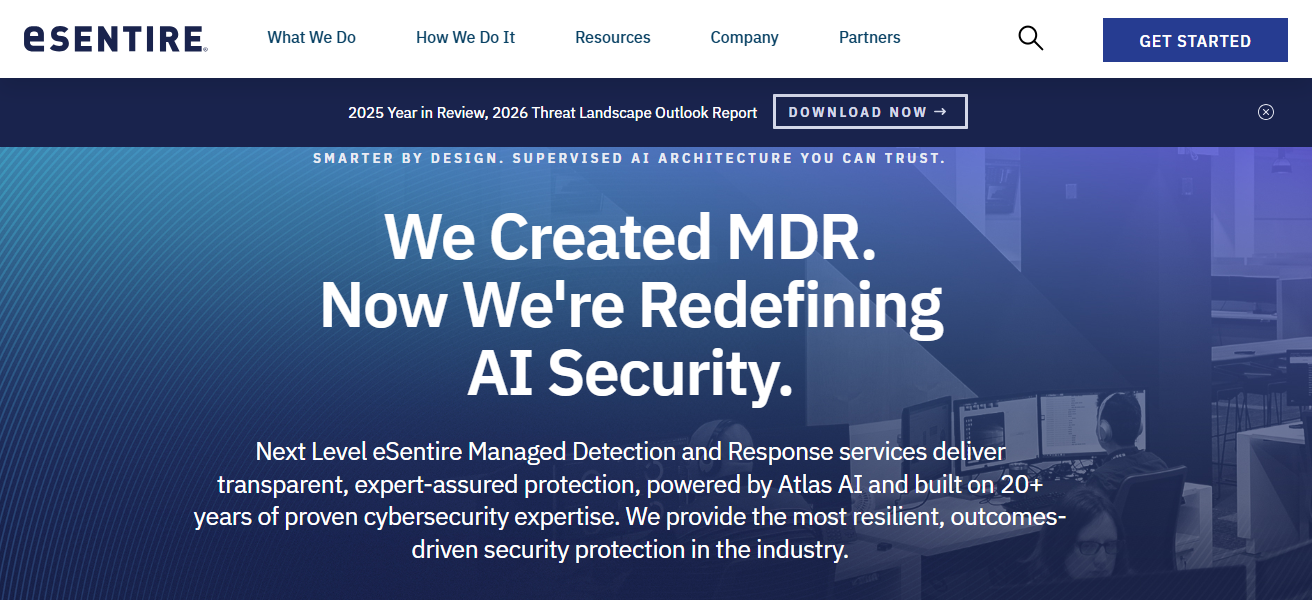Click the We Created MDR headline

[x=630, y=305]
